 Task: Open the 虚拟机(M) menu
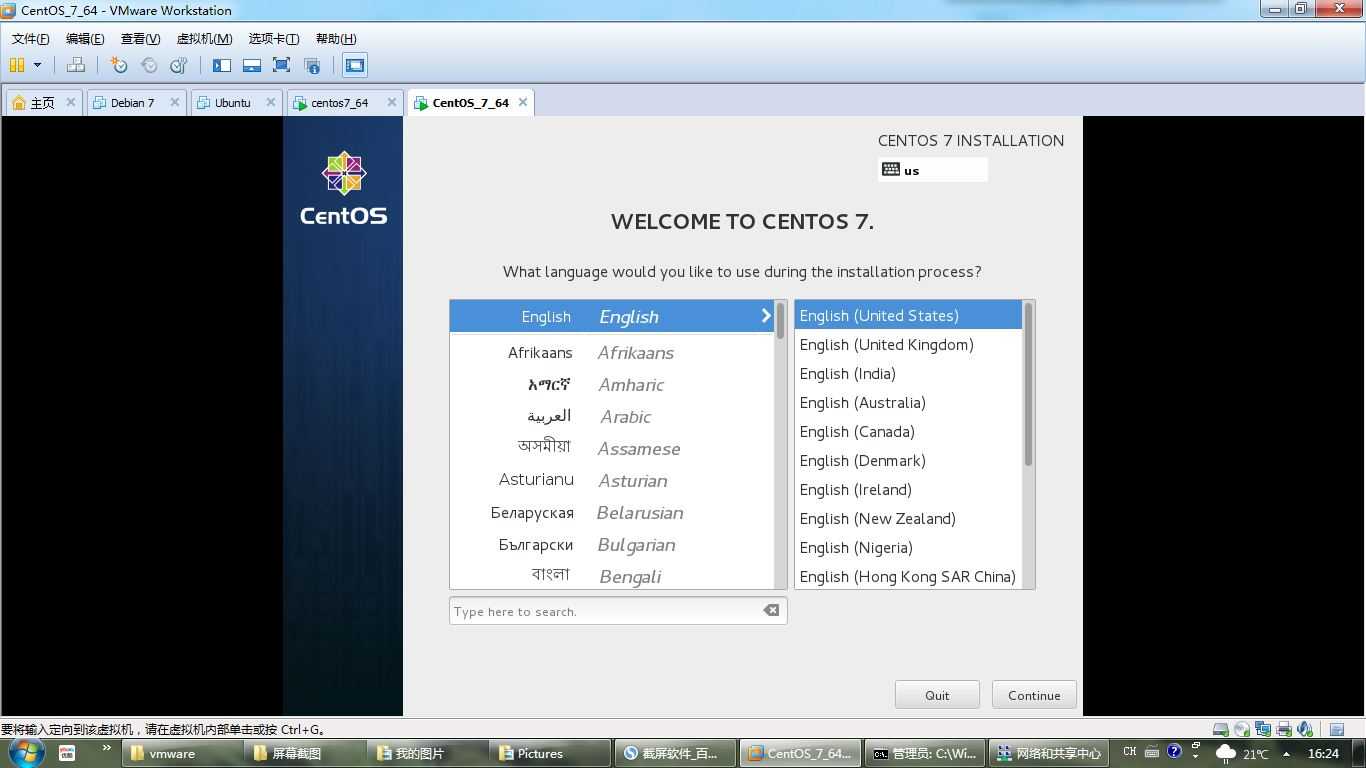click(204, 38)
